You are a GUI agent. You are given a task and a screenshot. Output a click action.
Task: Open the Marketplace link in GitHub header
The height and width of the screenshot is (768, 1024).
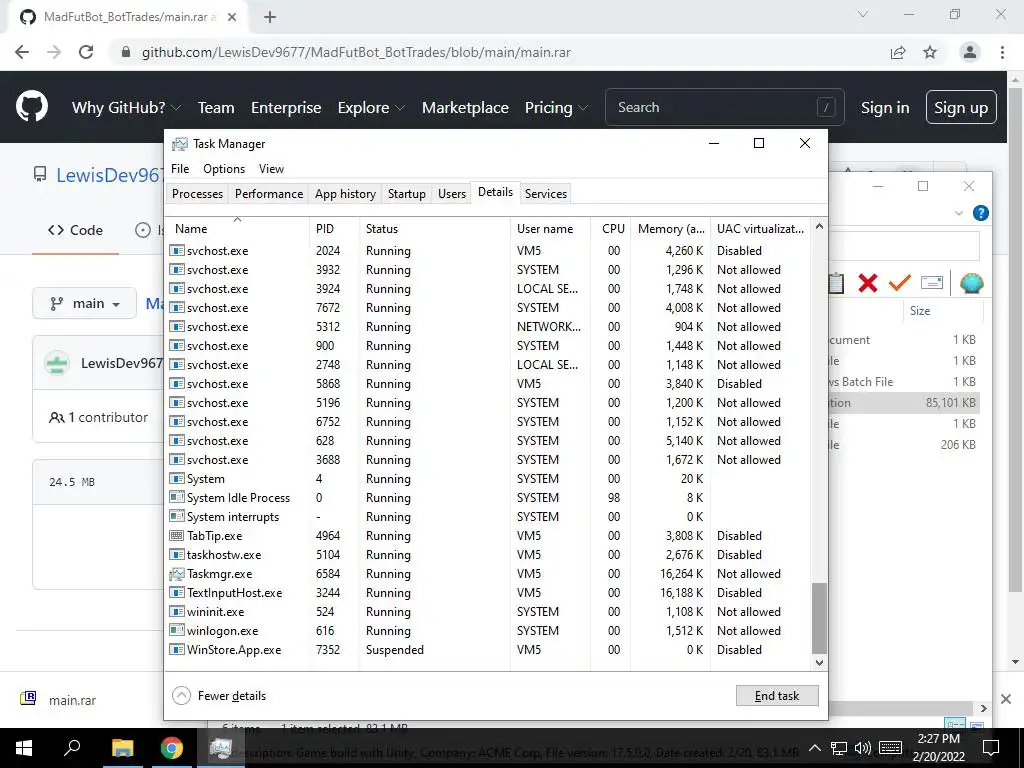(x=465, y=108)
